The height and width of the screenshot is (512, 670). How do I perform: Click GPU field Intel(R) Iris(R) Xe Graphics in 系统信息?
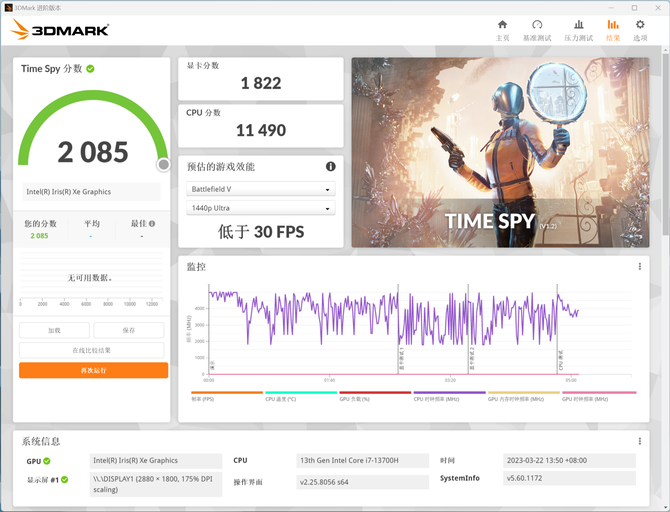click(156, 461)
